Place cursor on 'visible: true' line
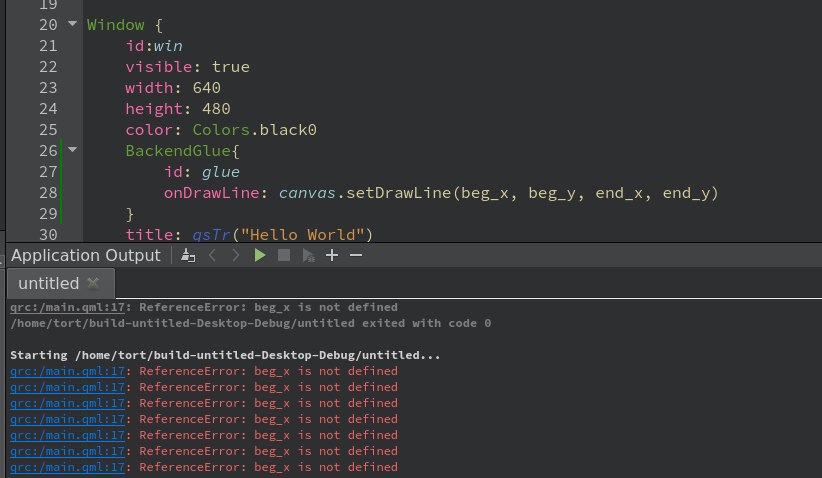 coord(187,67)
